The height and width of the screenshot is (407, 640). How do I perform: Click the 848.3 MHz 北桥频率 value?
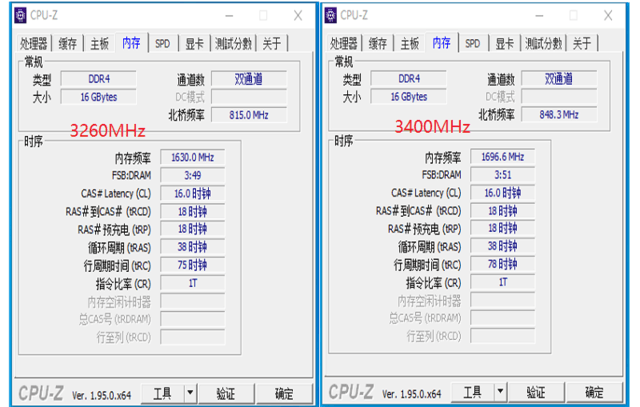pos(559,115)
